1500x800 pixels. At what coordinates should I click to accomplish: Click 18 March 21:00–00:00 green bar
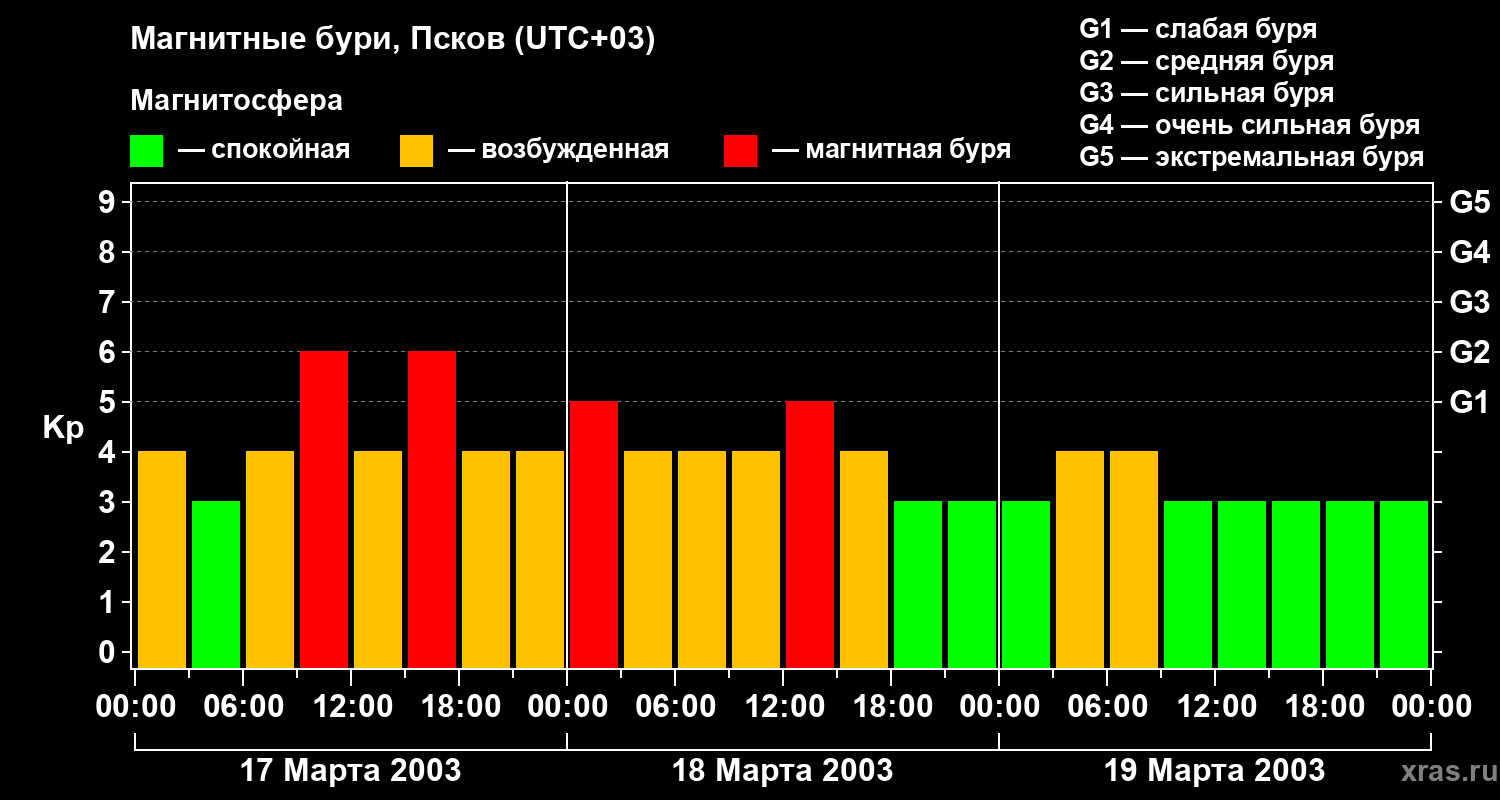[972, 585]
